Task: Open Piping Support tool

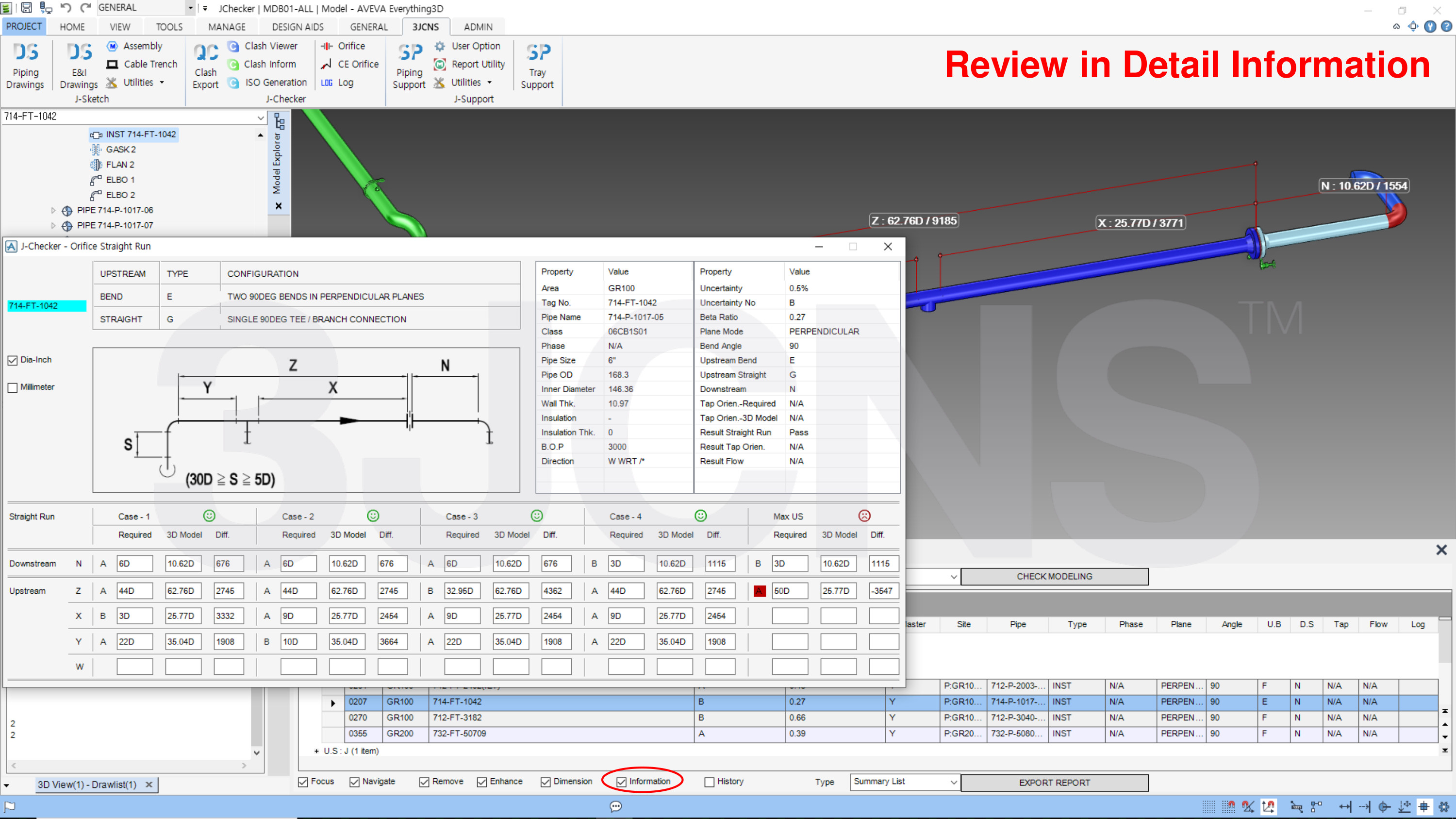Action: 409,66
